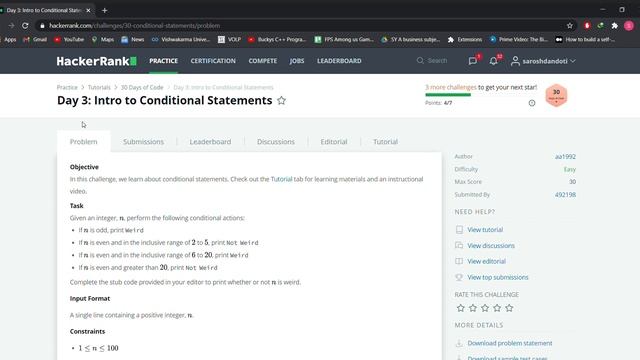Click the Practice breadcrumb link
Viewport: 640px width, 360px height.
coord(67,87)
